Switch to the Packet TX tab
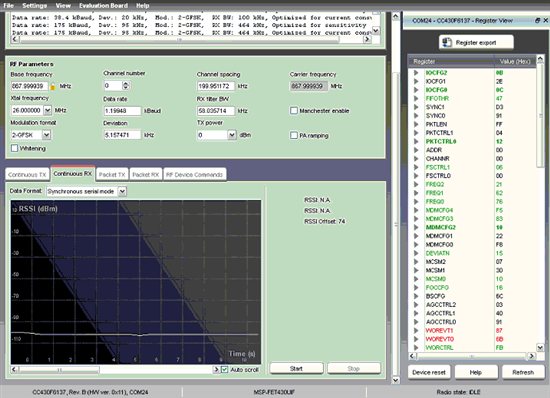The width and height of the screenshot is (550, 398). coord(112,175)
